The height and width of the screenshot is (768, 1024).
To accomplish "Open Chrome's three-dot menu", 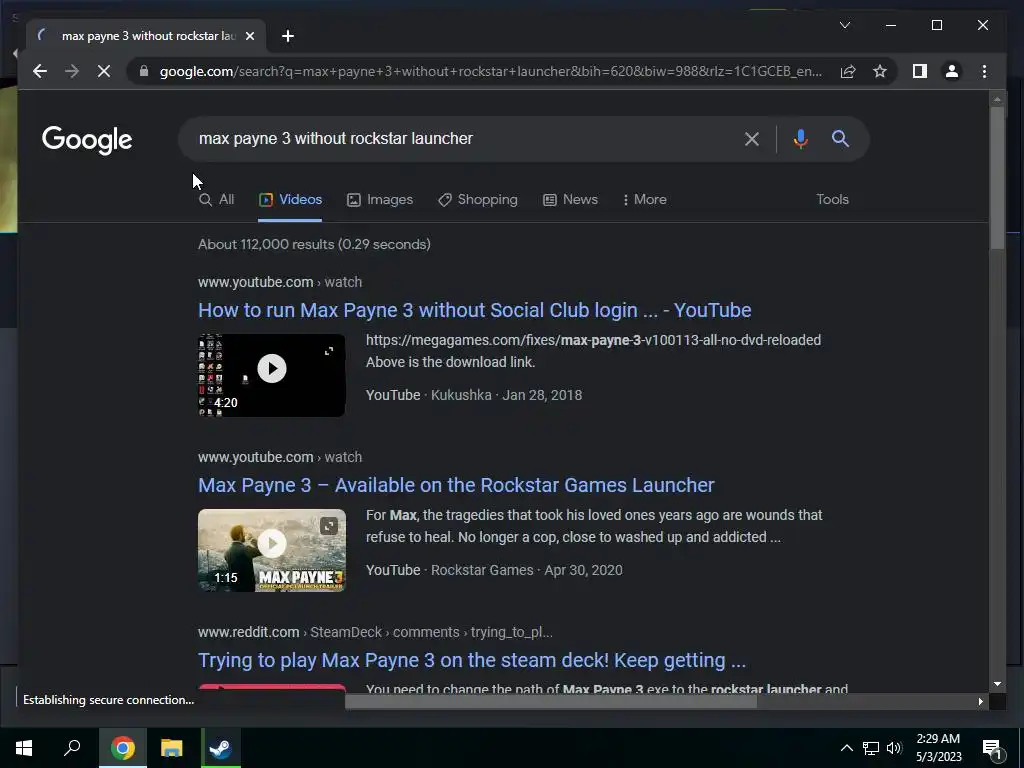I will (984, 71).
